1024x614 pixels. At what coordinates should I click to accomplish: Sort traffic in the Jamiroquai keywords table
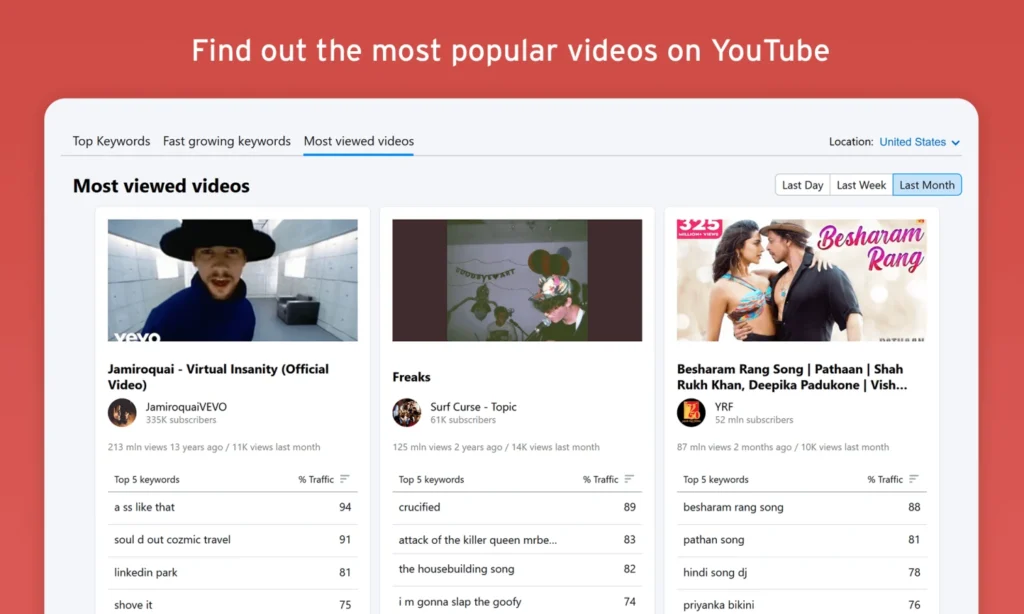point(345,479)
